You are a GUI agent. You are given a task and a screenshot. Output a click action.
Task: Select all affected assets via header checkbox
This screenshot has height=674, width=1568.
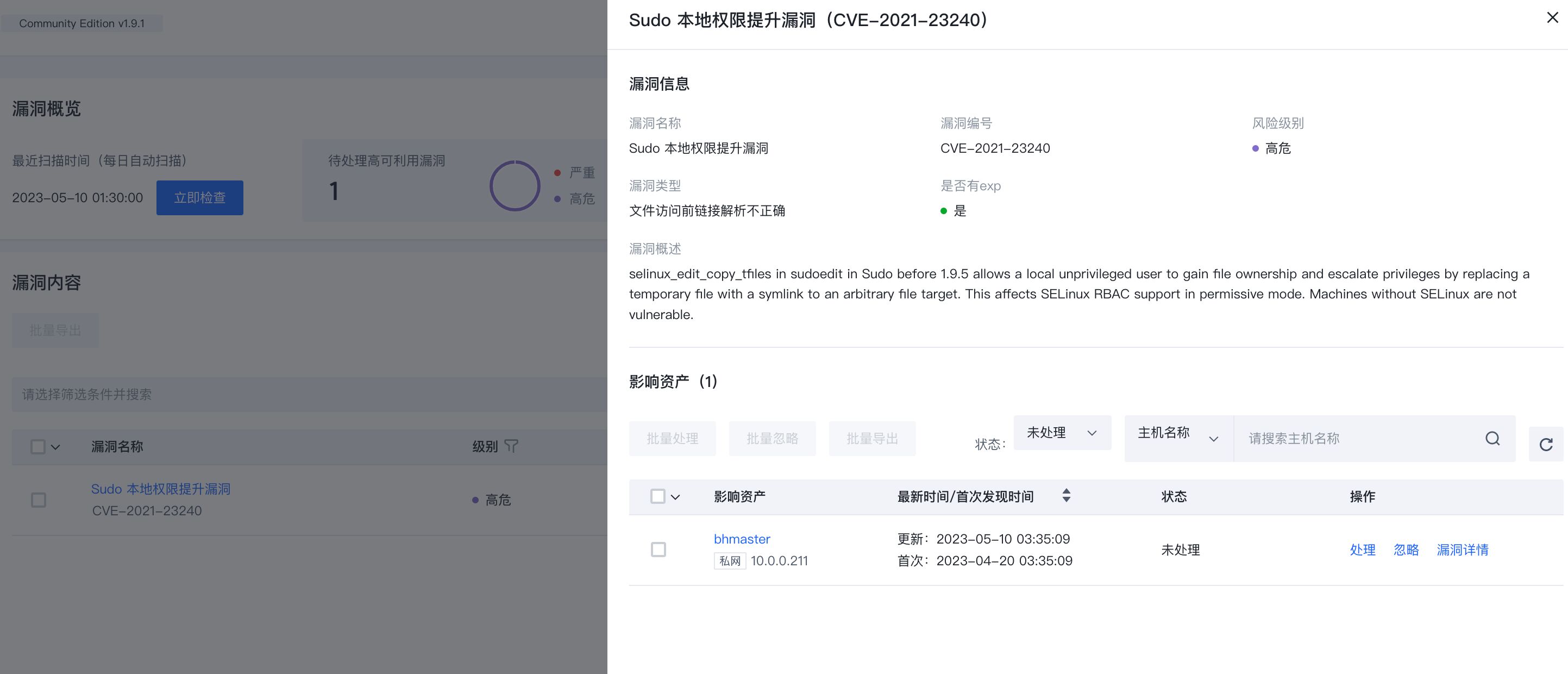point(658,497)
